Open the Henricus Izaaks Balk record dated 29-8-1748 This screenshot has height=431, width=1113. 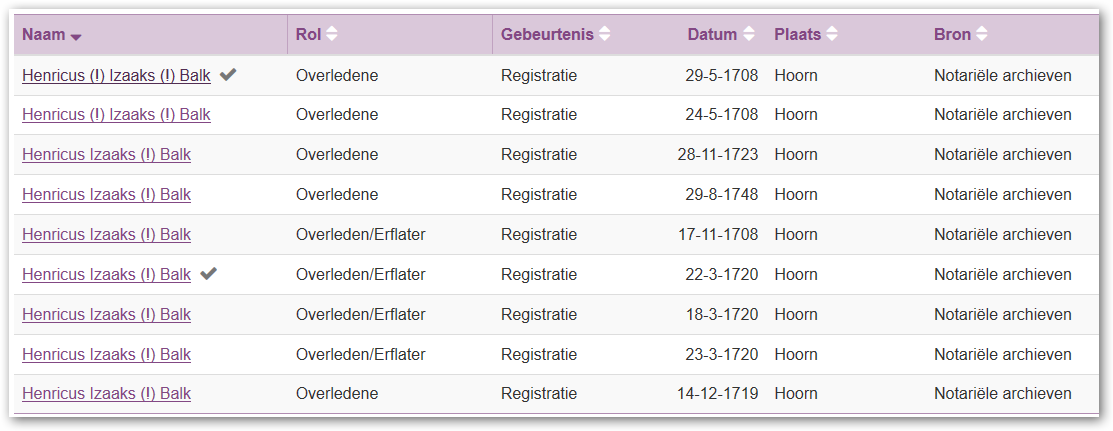click(106, 195)
